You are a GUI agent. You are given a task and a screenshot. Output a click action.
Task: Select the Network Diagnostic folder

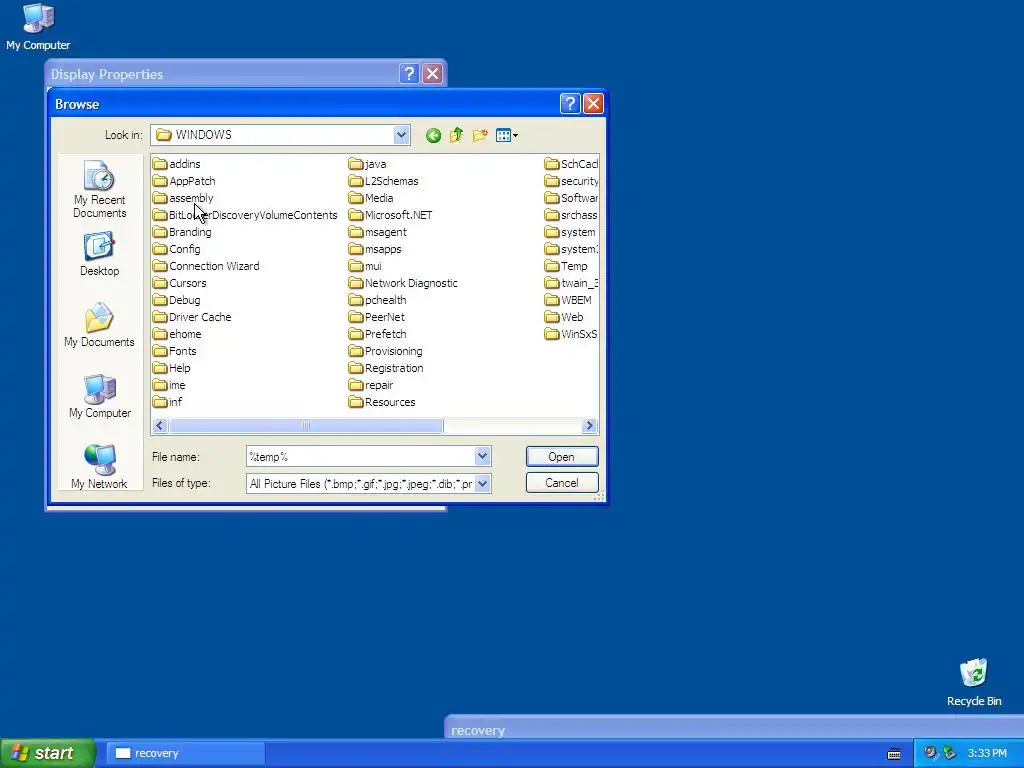404,283
